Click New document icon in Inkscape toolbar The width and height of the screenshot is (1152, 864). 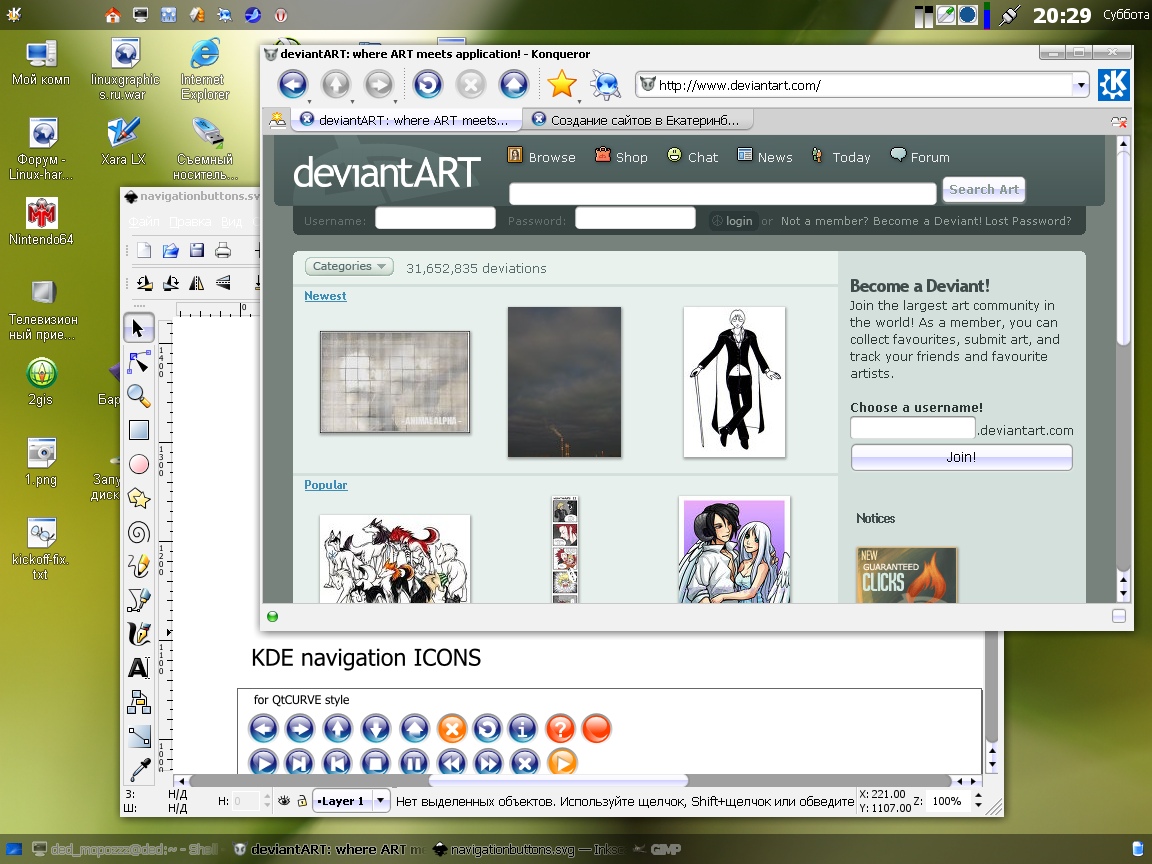tap(144, 251)
